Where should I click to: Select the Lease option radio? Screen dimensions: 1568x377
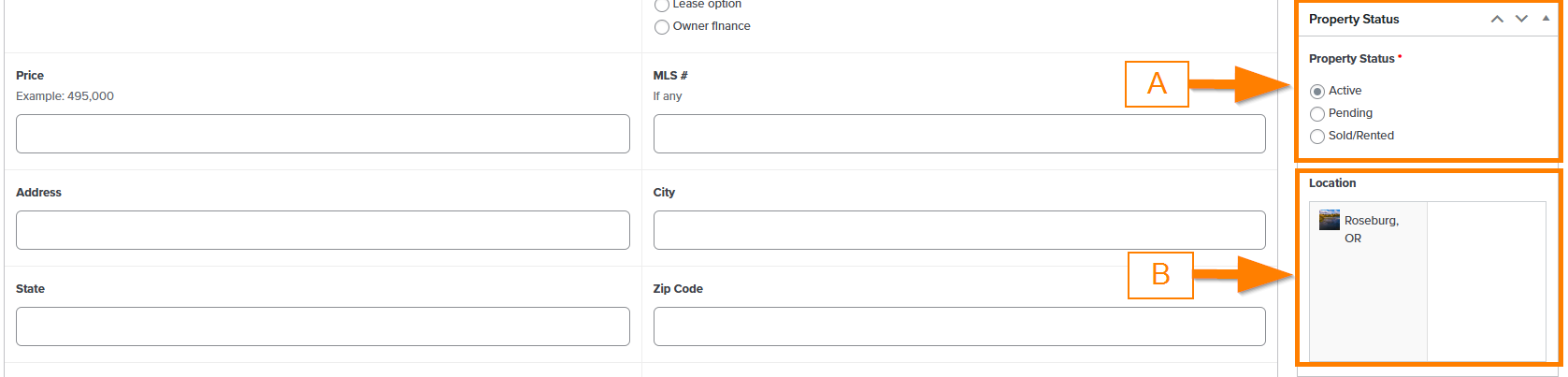[662, 6]
